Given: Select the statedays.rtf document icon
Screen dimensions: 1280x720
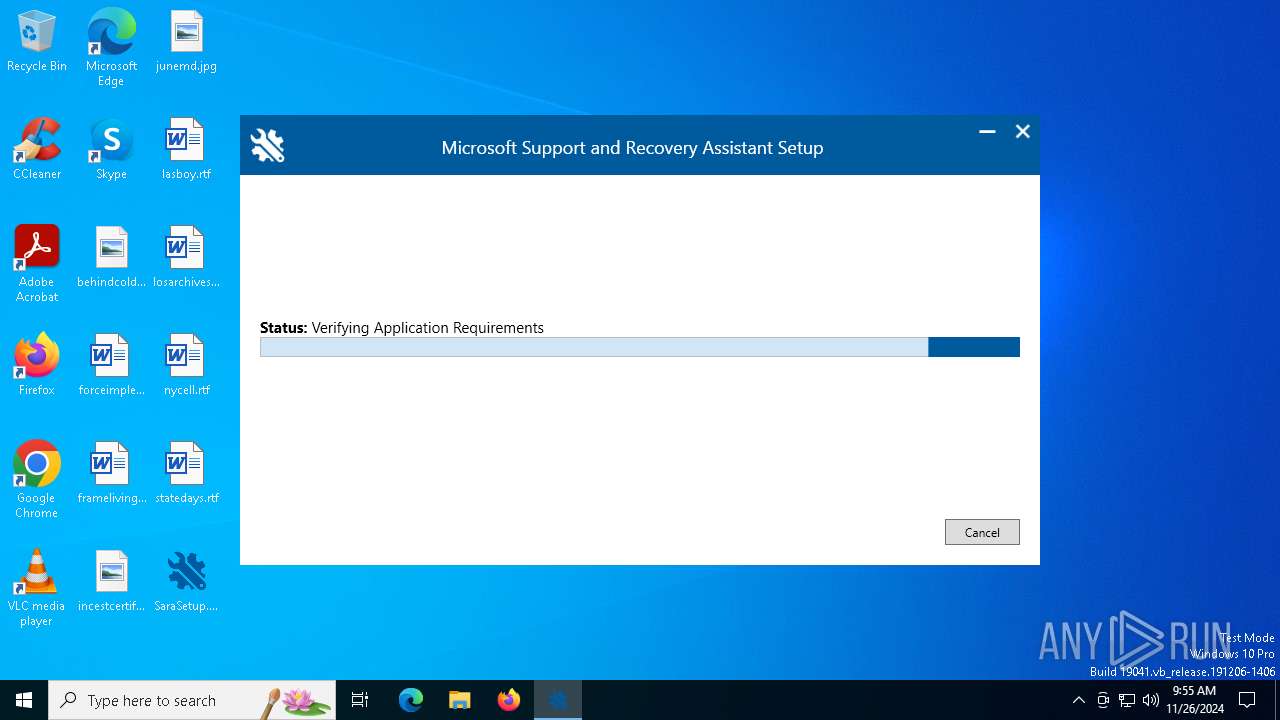Looking at the screenshot, I should point(186,474).
